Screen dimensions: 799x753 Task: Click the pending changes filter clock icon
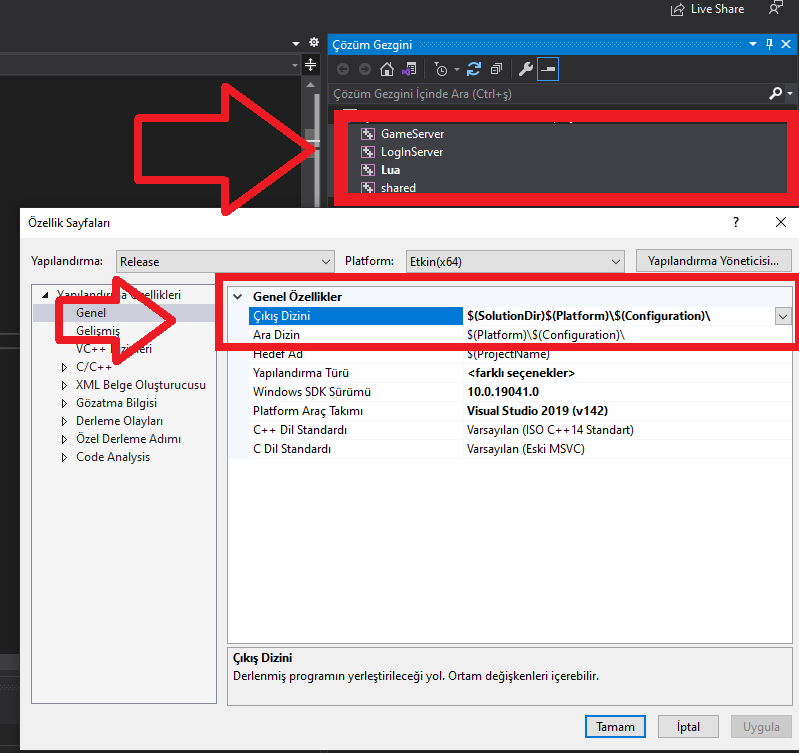click(x=441, y=69)
